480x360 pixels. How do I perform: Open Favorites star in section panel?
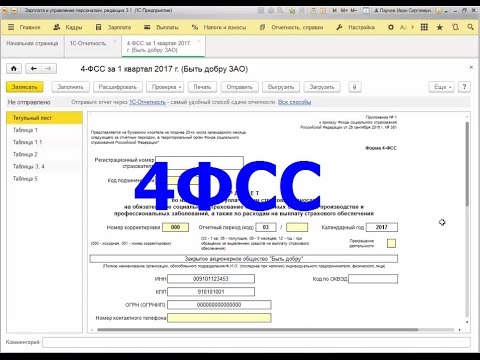pyautogui.click(x=440, y=27)
